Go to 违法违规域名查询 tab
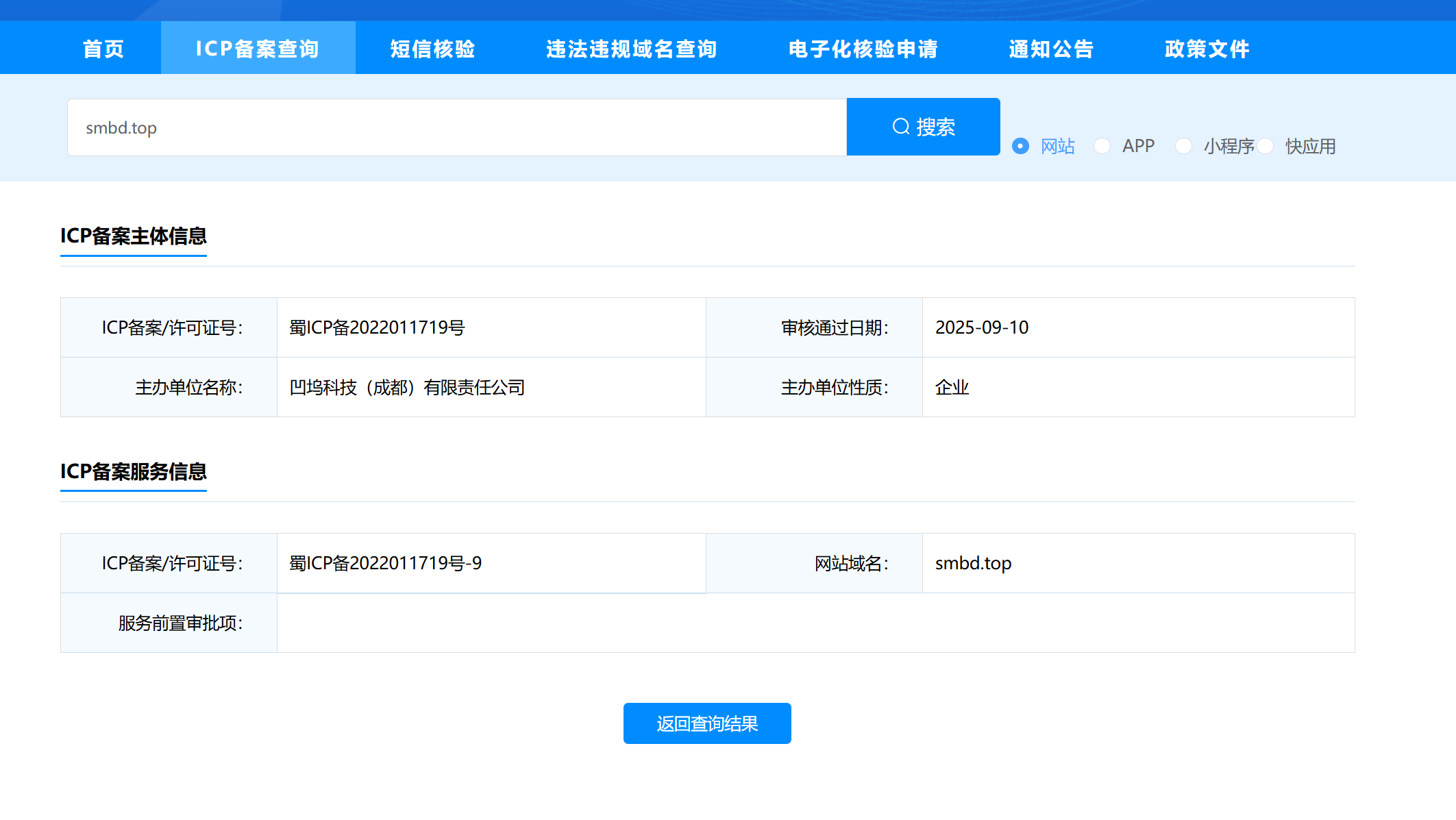 pyautogui.click(x=631, y=49)
